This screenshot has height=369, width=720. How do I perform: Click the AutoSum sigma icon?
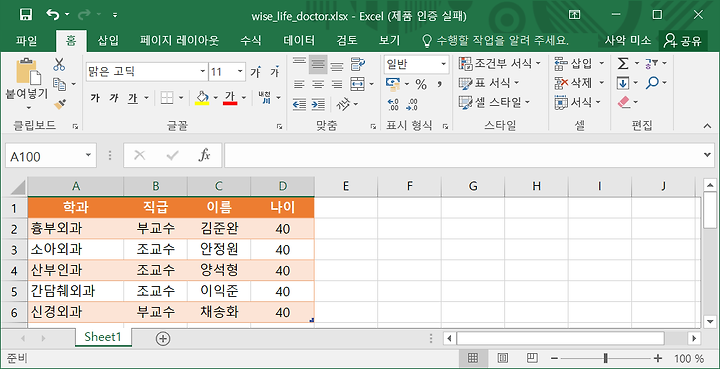pyautogui.click(x=623, y=63)
